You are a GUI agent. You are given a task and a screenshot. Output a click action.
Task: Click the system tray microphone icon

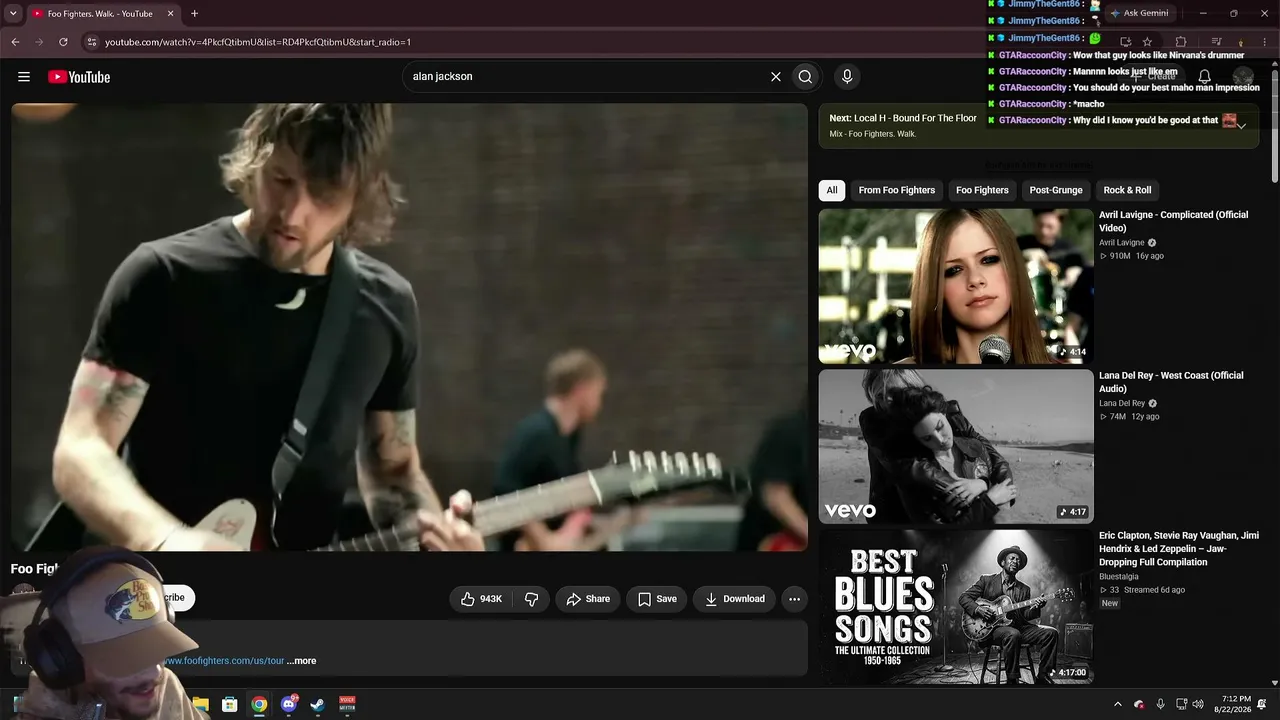click(1160, 704)
